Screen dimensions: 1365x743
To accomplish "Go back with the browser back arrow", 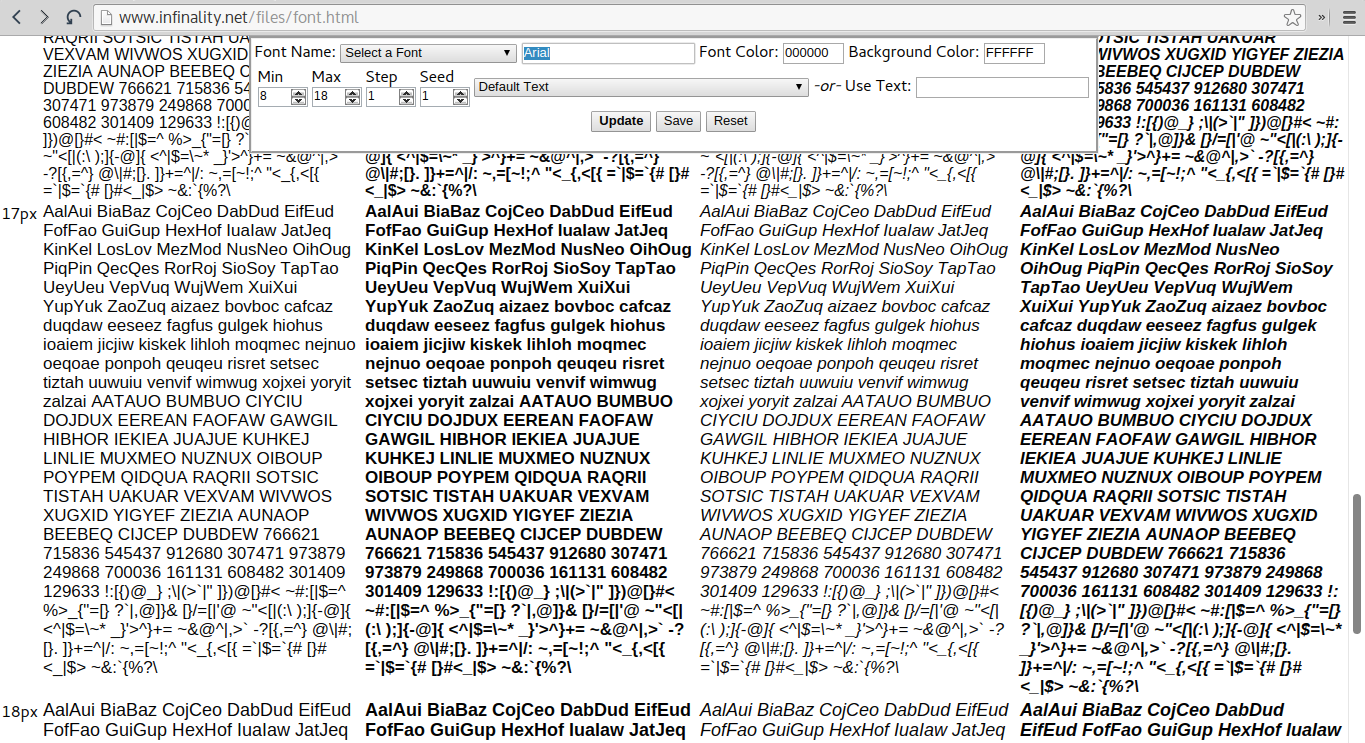I will coord(18,17).
